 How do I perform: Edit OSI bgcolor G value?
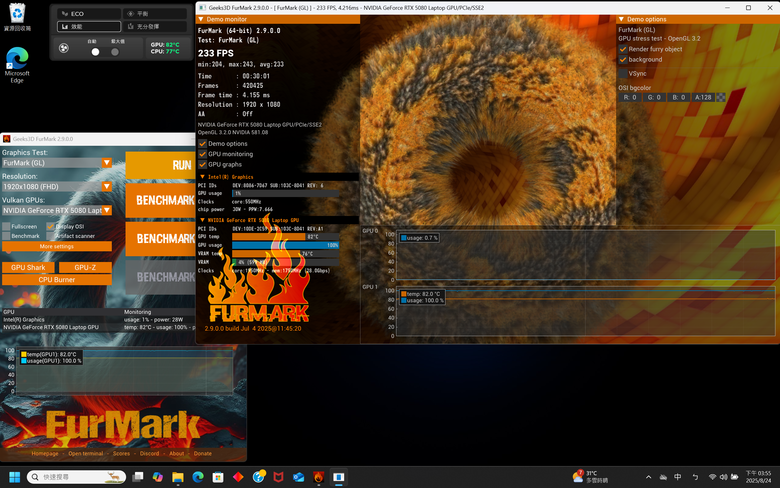pyautogui.click(x=654, y=98)
